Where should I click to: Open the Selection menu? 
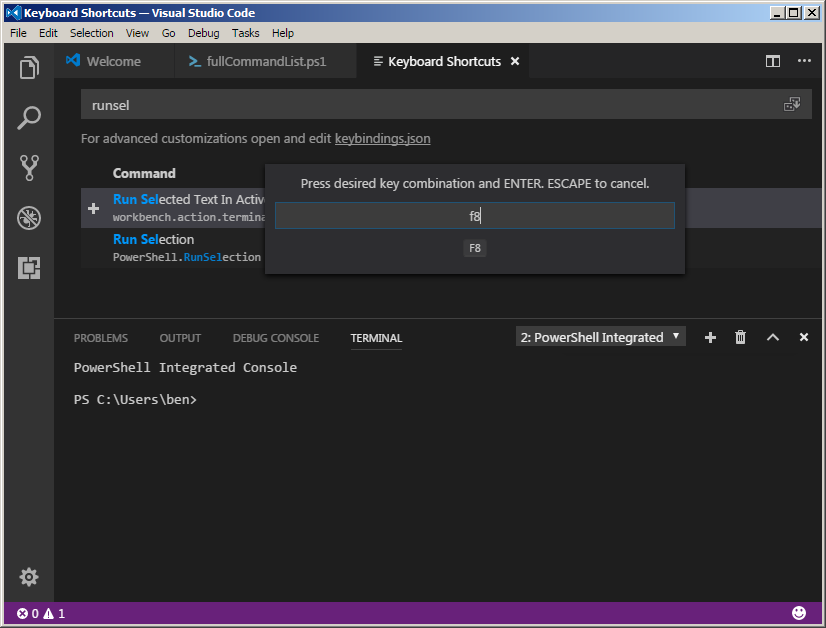[92, 33]
